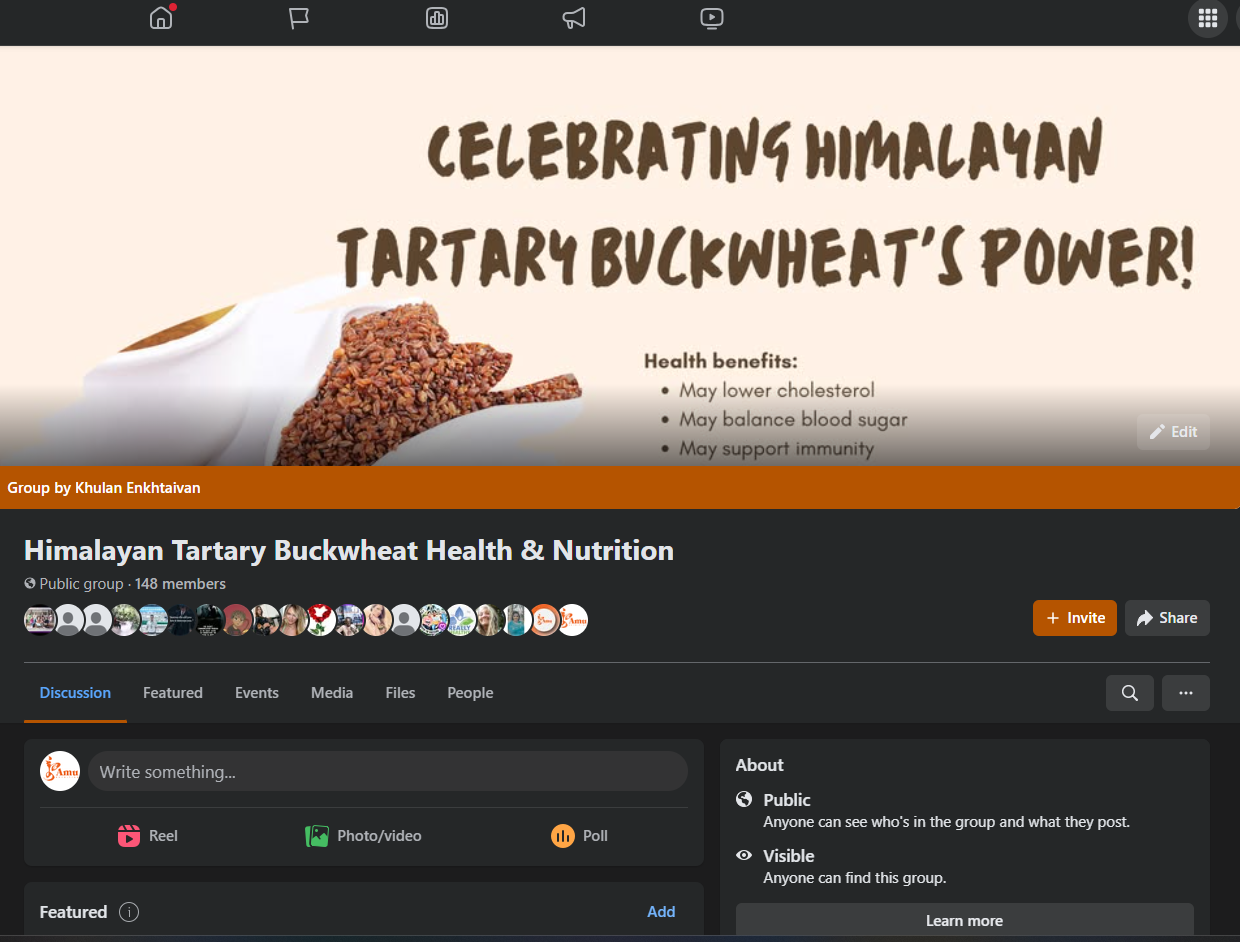Screen dimensions: 1240x942
Task: Search the group with magnifier icon
Action: click(1130, 693)
